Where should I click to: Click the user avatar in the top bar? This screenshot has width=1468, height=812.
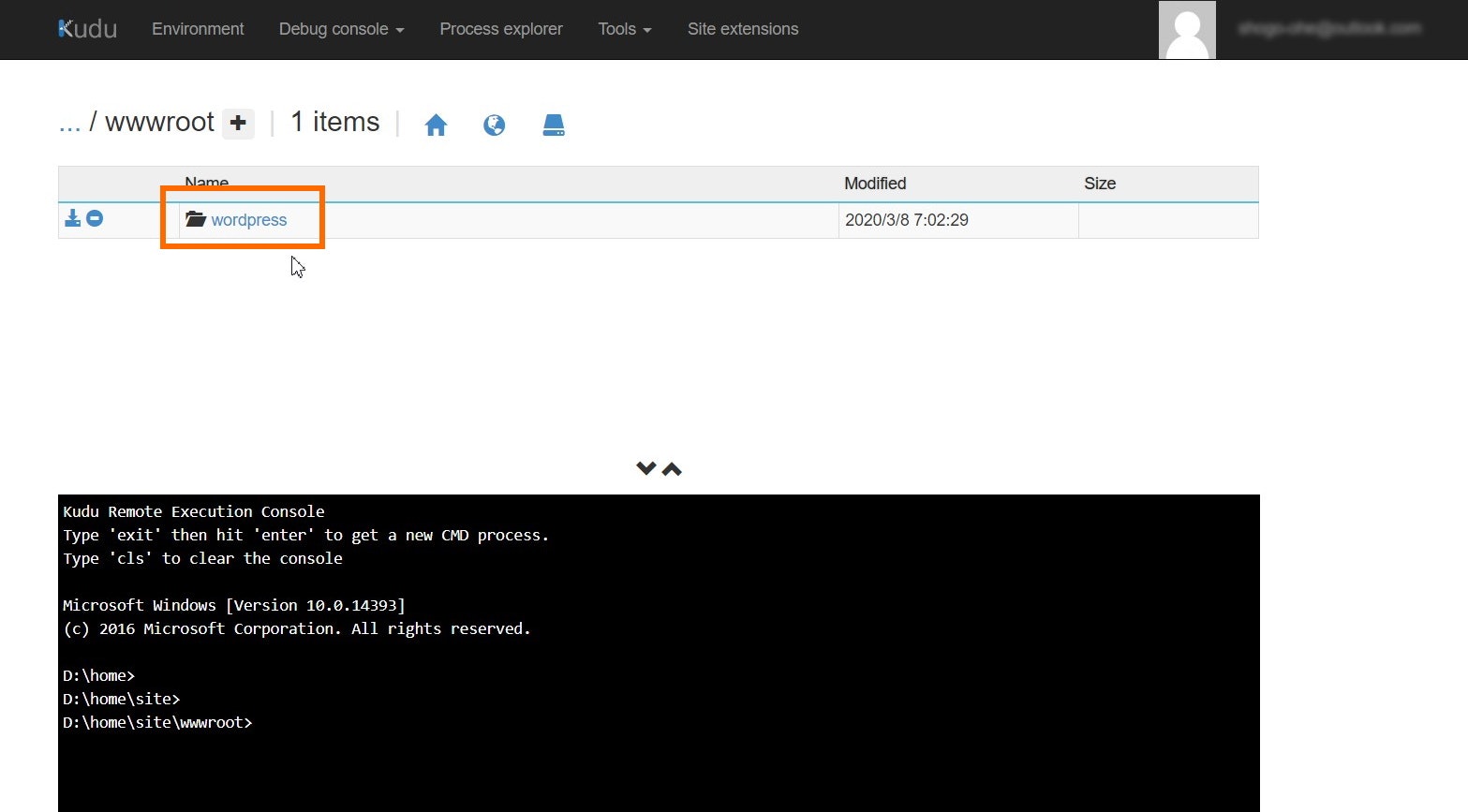click(x=1187, y=29)
